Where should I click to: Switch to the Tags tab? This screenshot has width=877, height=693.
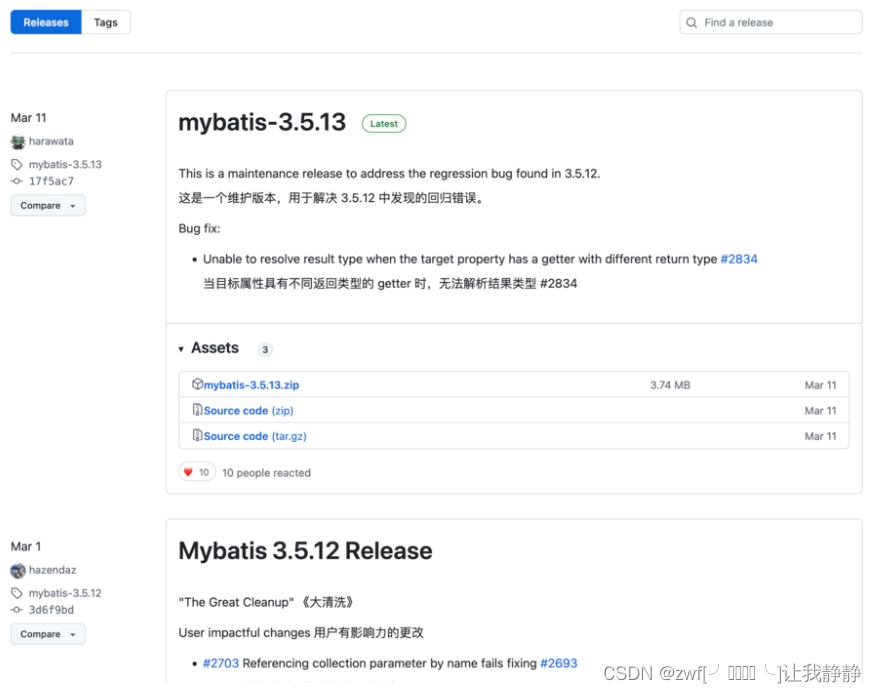[105, 21]
